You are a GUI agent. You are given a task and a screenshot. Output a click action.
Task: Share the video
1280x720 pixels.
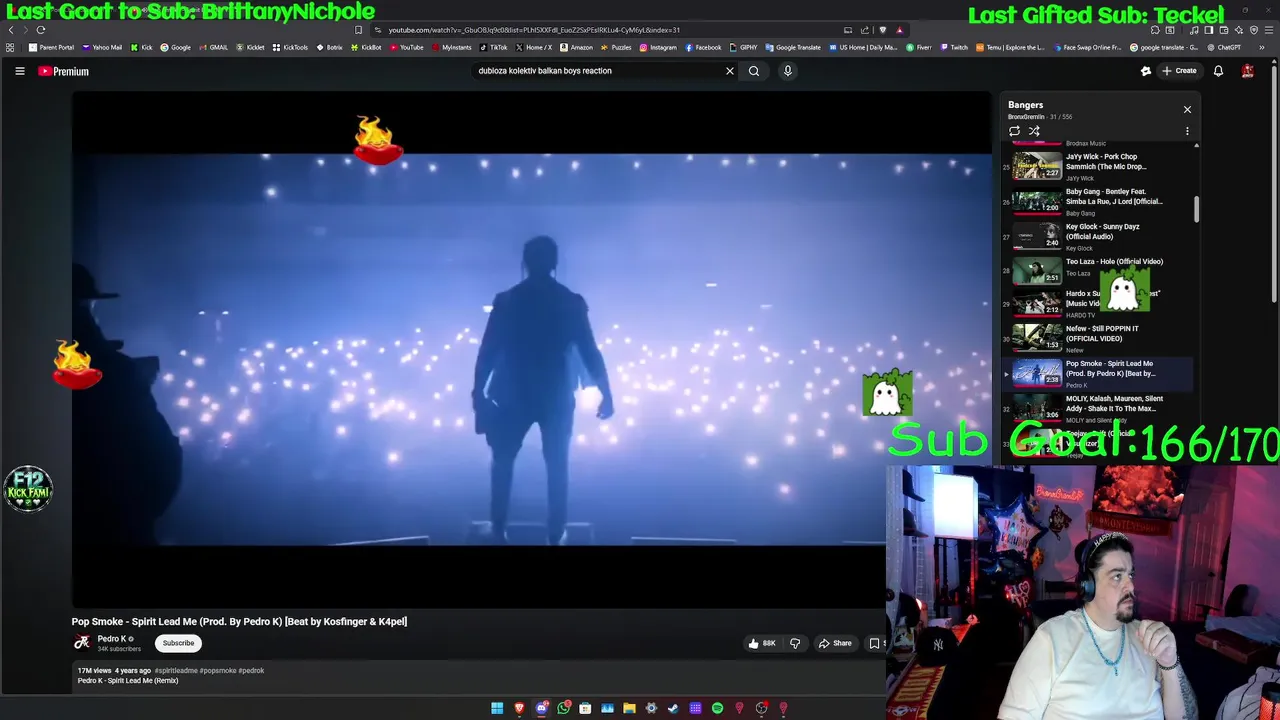[x=835, y=643]
